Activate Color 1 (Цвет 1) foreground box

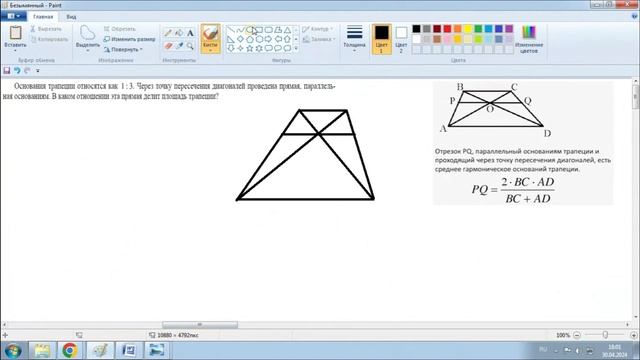coord(382,39)
